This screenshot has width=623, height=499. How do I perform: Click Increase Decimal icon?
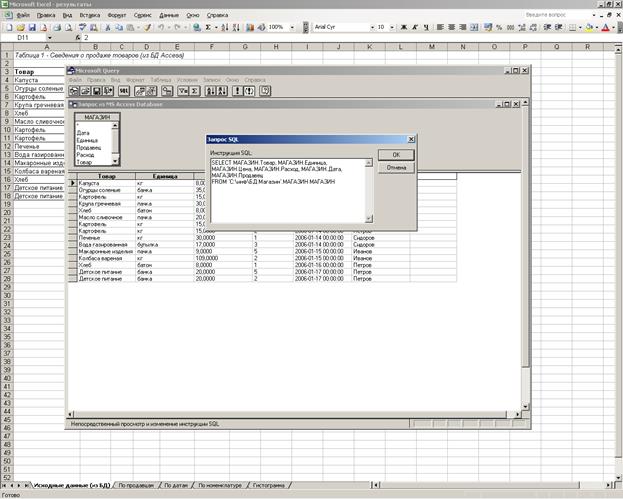(522, 27)
